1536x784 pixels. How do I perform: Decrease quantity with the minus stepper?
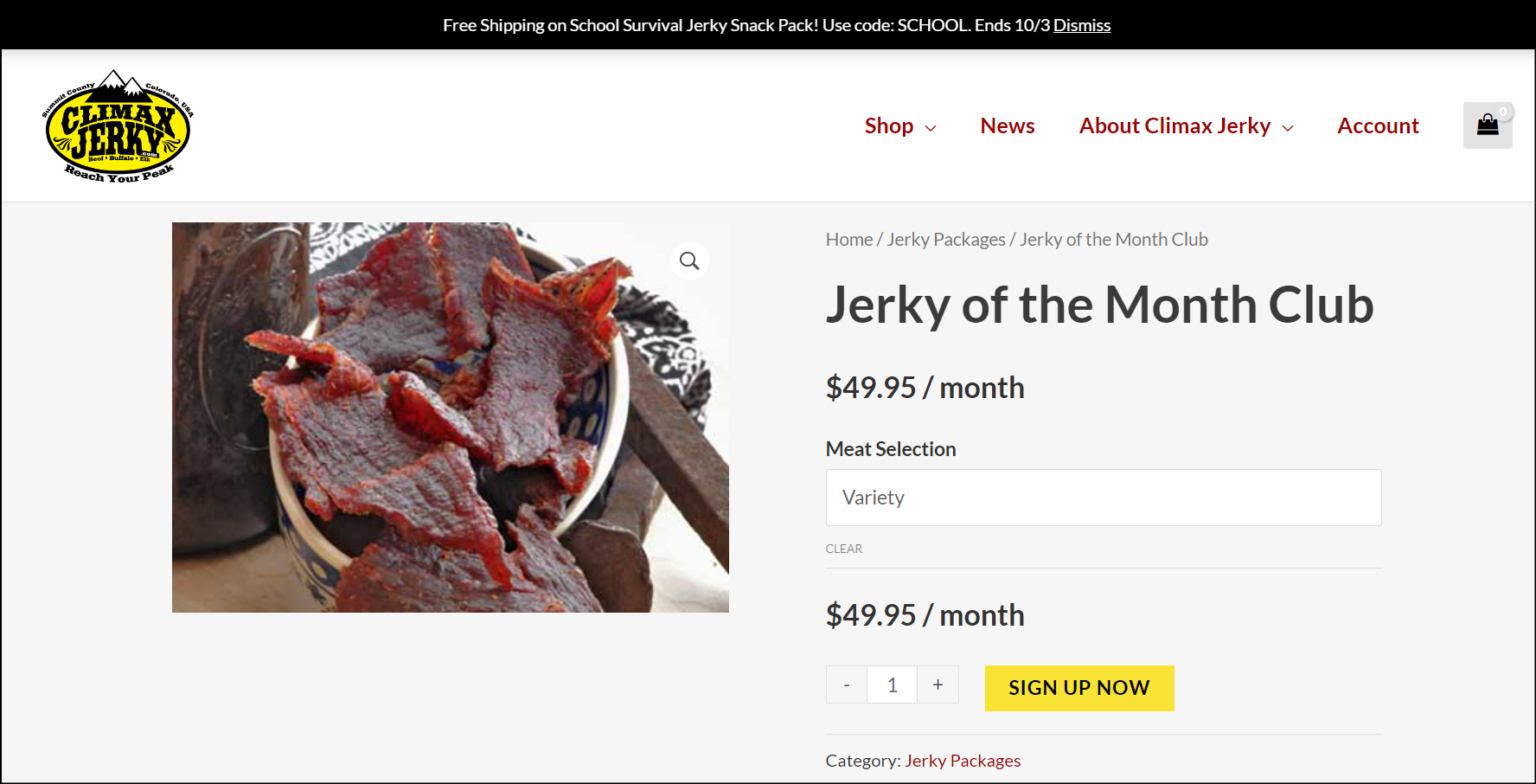[846, 684]
